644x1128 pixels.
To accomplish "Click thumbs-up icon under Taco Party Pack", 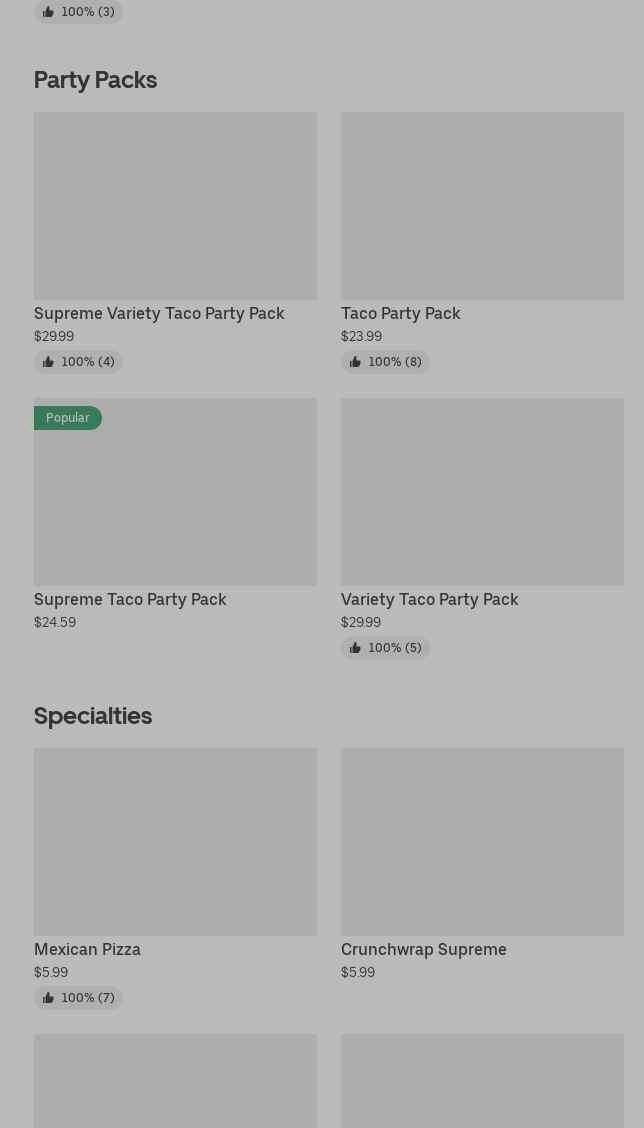I will click(355, 362).
